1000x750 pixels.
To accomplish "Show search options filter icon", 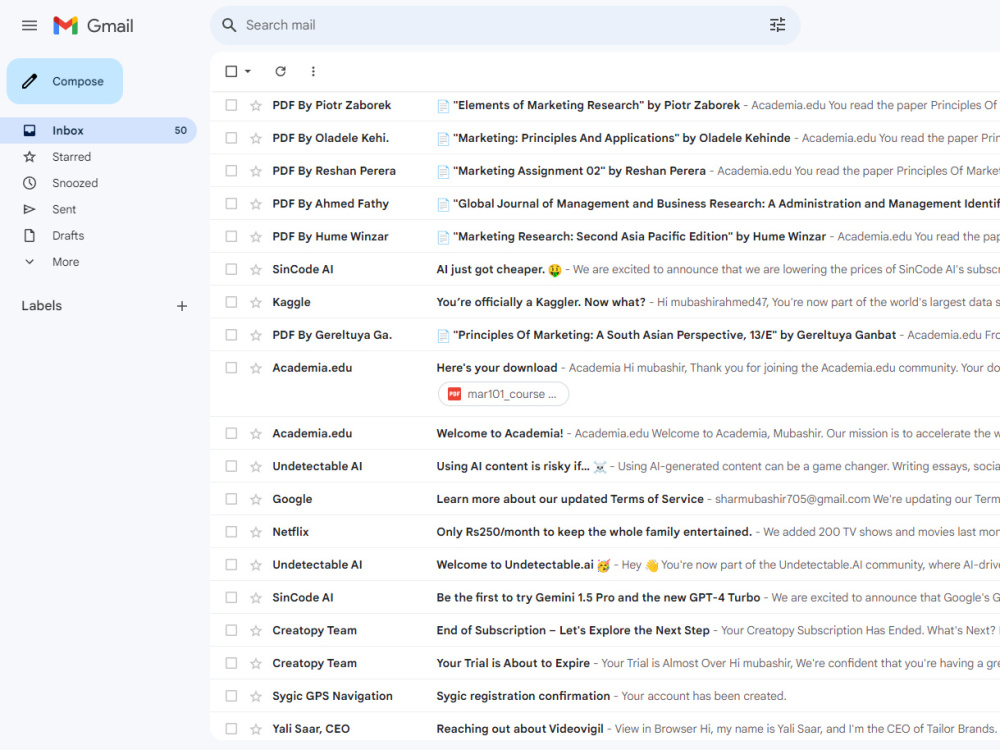I will point(777,25).
